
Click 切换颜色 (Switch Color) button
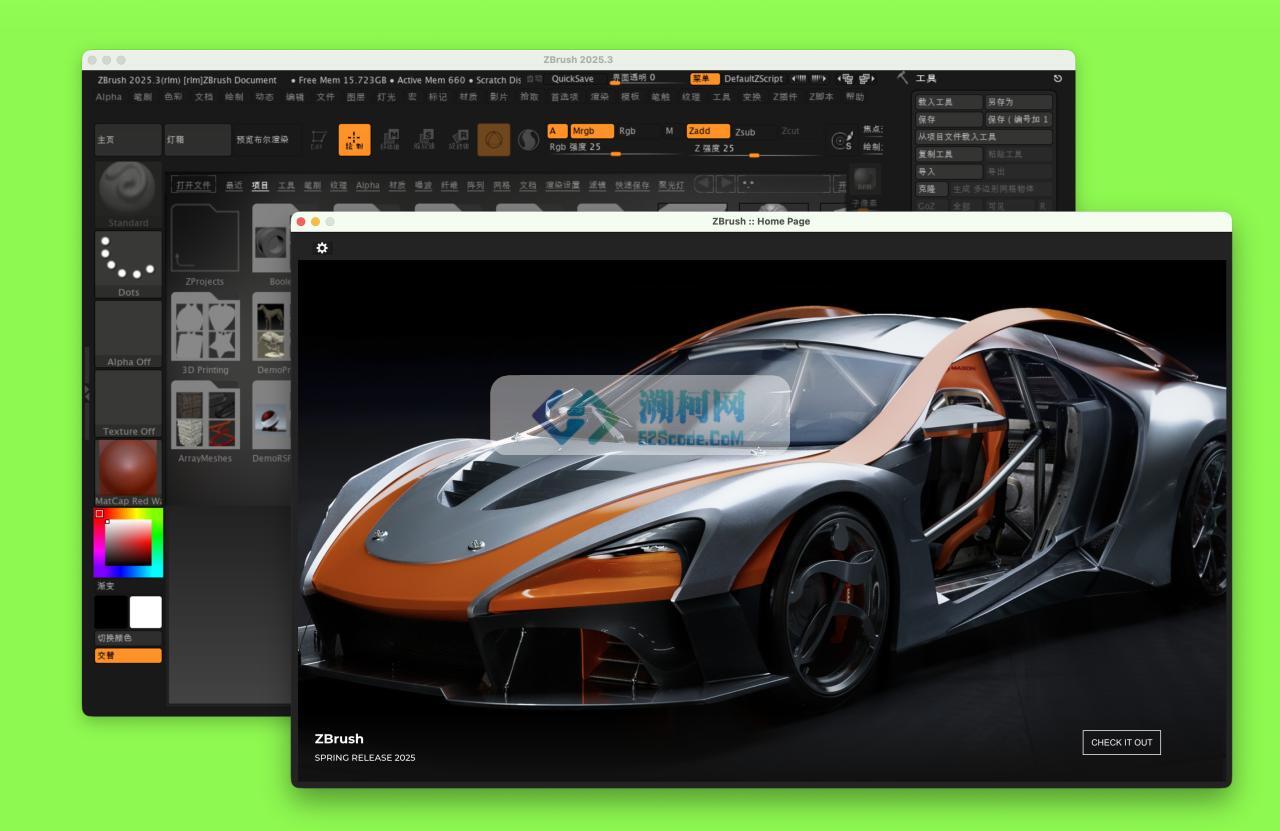click(128, 638)
